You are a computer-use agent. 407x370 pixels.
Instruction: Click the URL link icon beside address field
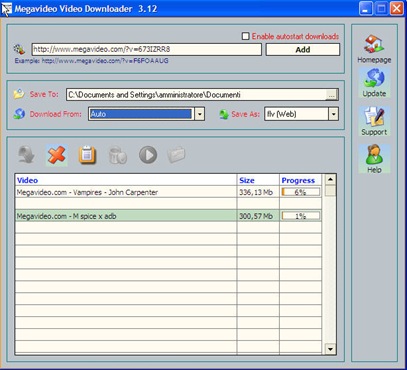19,49
